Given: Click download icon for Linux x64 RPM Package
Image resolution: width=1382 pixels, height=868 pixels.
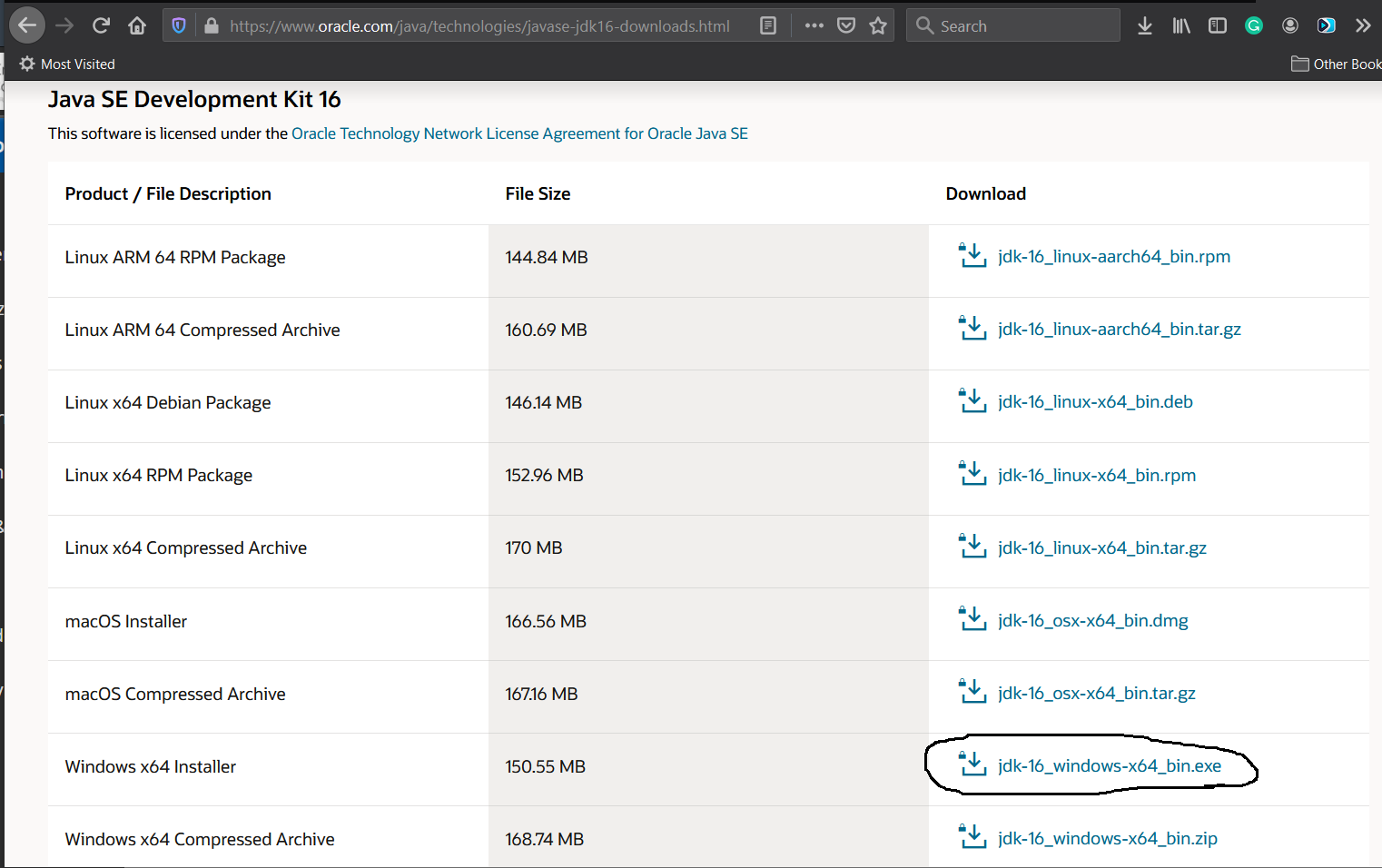Looking at the screenshot, I should (x=972, y=473).
